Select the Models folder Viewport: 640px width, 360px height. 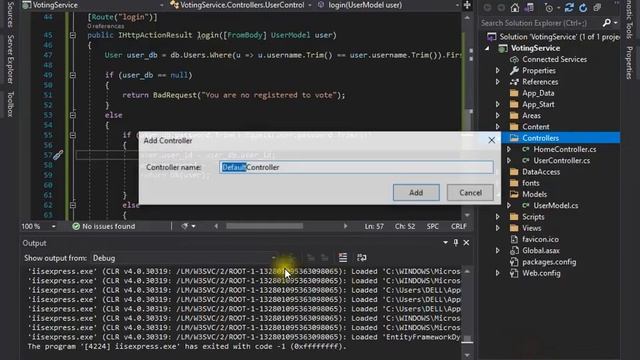coord(534,194)
